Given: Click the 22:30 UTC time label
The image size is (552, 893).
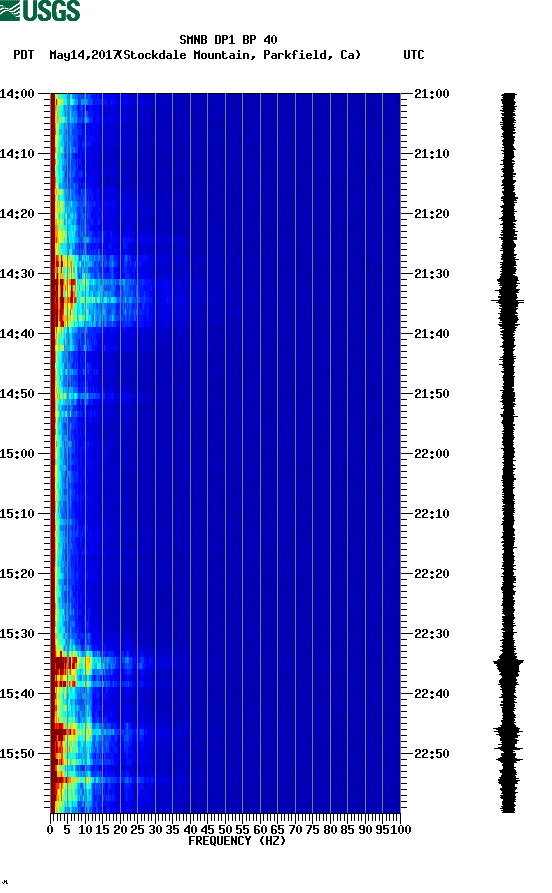Looking at the screenshot, I should pos(432,634).
